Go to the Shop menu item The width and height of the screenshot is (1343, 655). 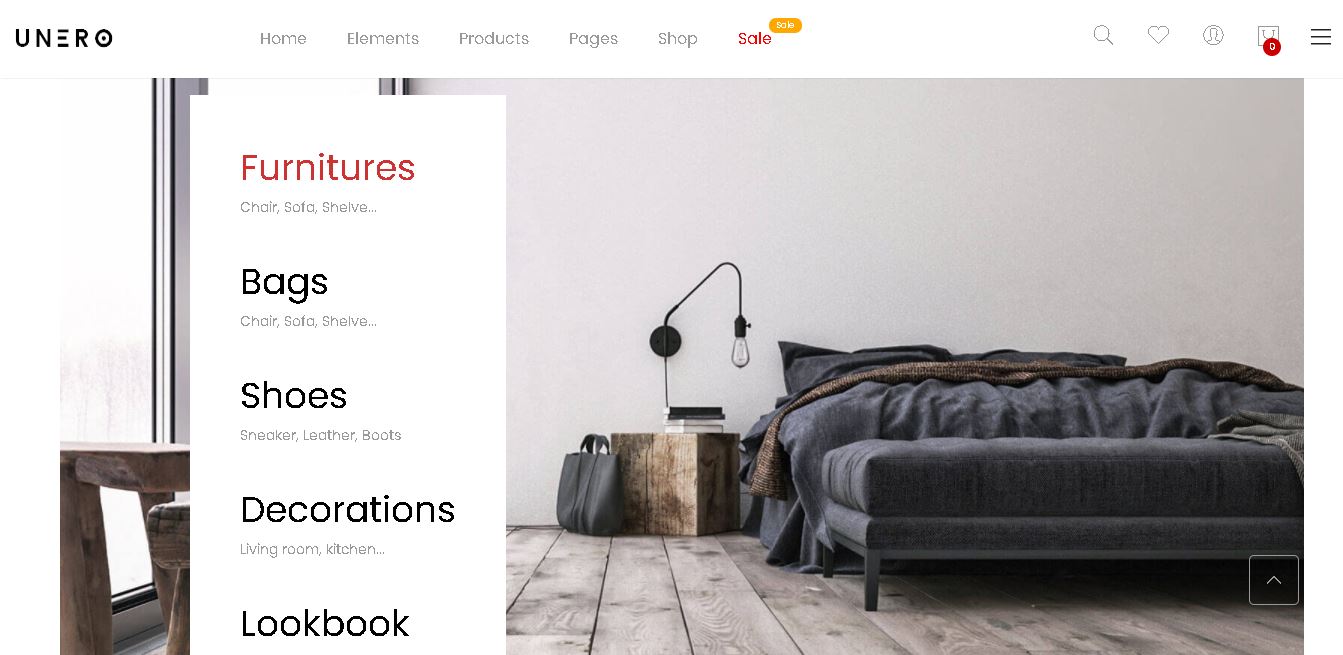click(678, 39)
